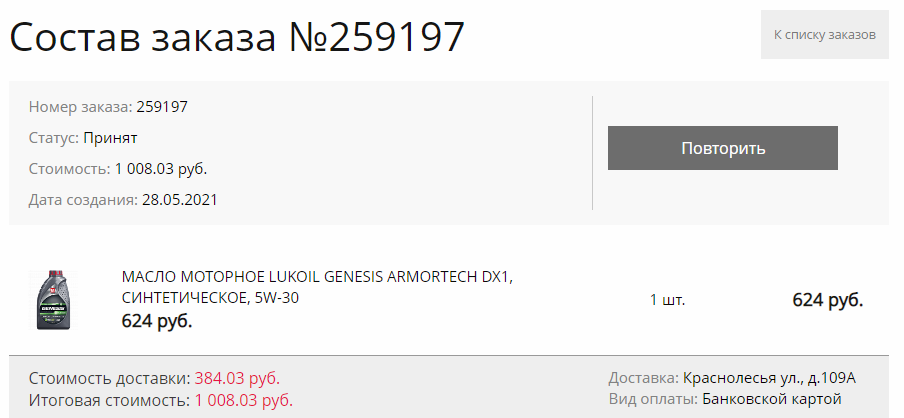The height and width of the screenshot is (418, 904).
Task: Click the "Дата создания:" label
Action: click(x=84, y=200)
